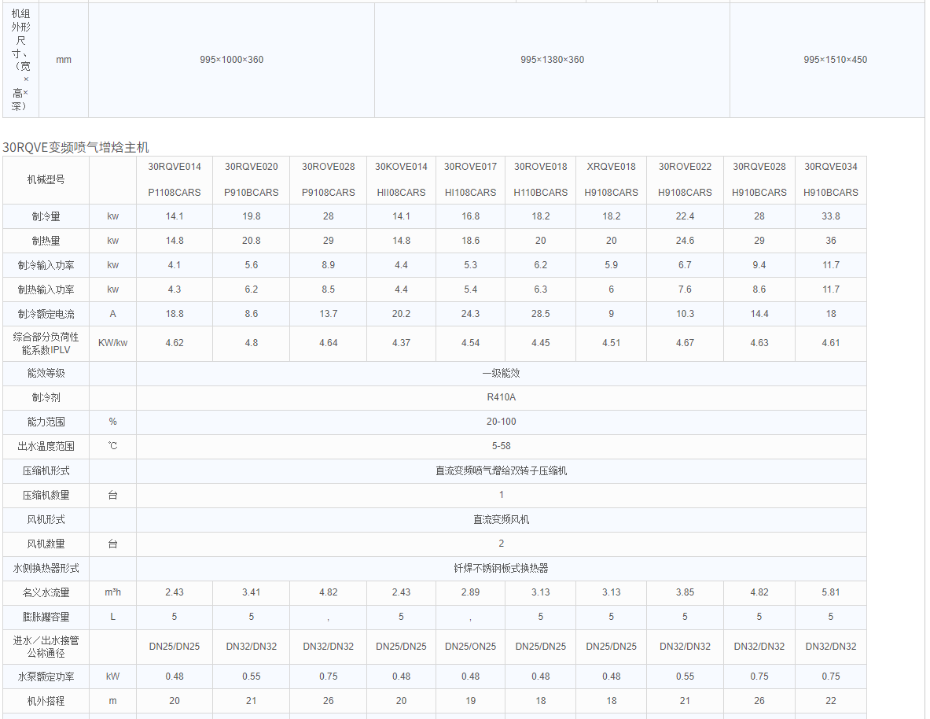The width and height of the screenshot is (930, 719).
Task: Select the 机械型号 header cell
Action: (x=45, y=180)
